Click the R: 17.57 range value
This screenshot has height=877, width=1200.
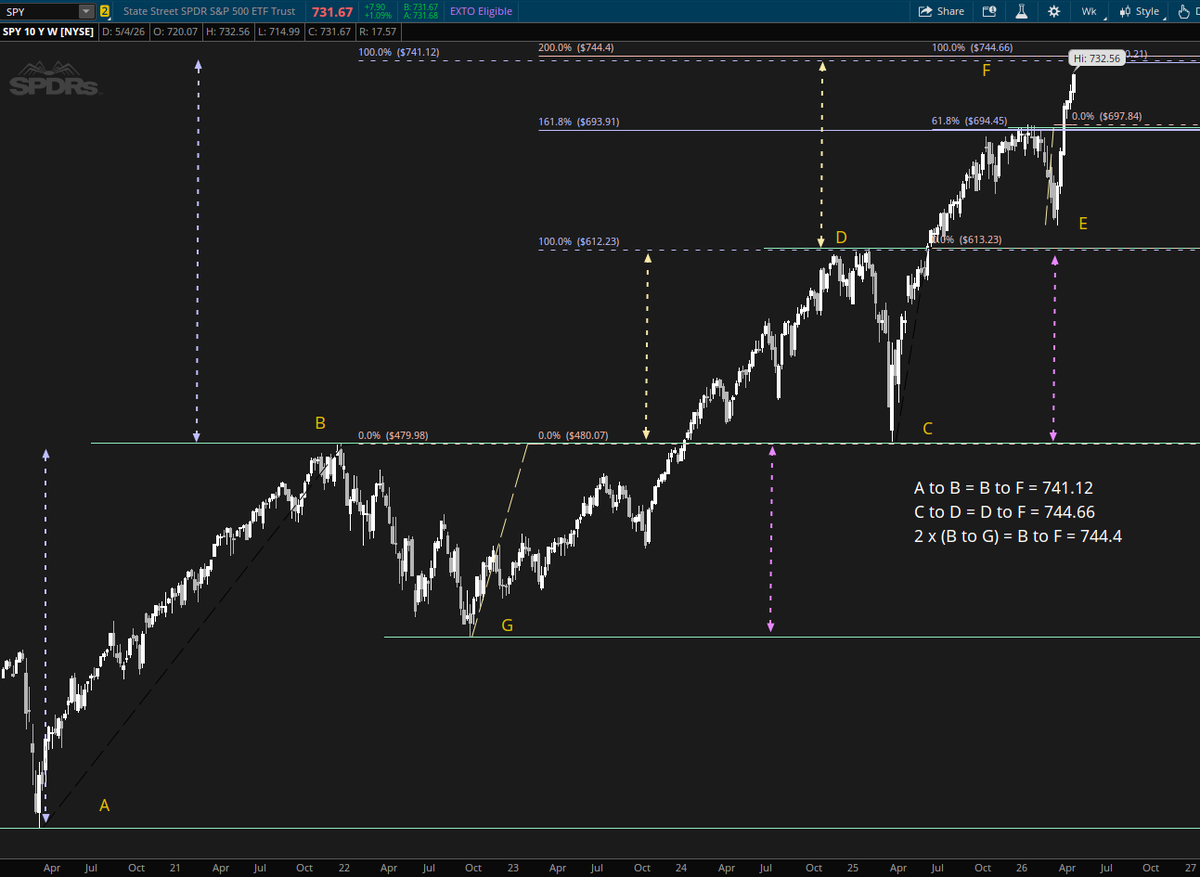click(x=376, y=32)
